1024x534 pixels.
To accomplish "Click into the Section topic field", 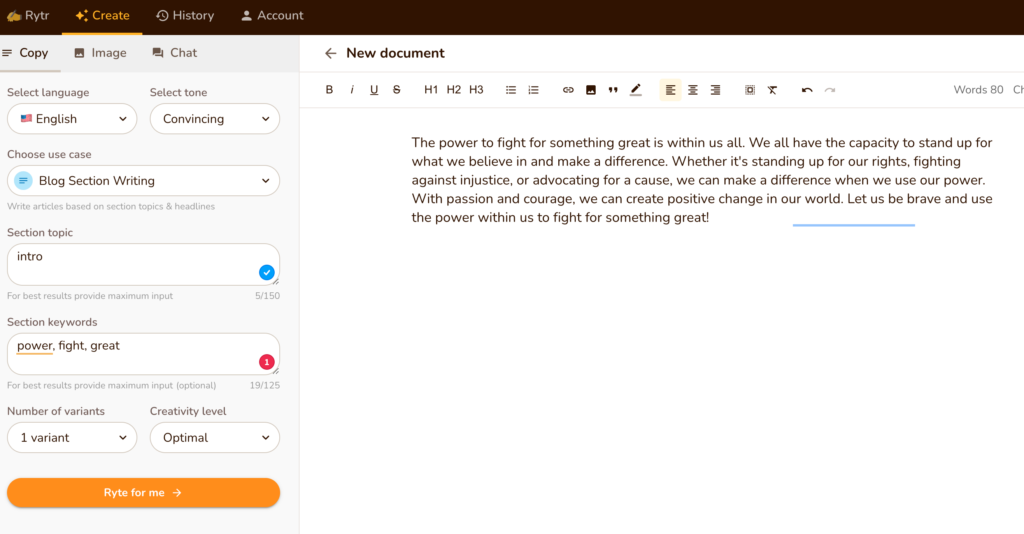I will tap(143, 264).
